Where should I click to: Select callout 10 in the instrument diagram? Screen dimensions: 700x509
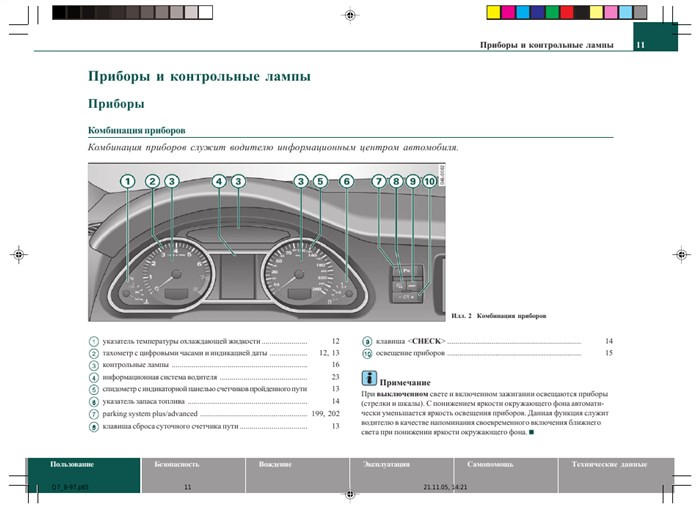click(429, 182)
